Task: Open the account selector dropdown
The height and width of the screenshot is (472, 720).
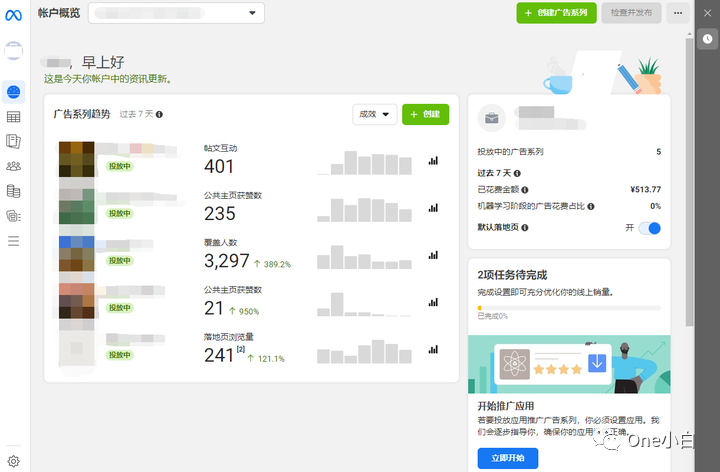Action: (176, 13)
